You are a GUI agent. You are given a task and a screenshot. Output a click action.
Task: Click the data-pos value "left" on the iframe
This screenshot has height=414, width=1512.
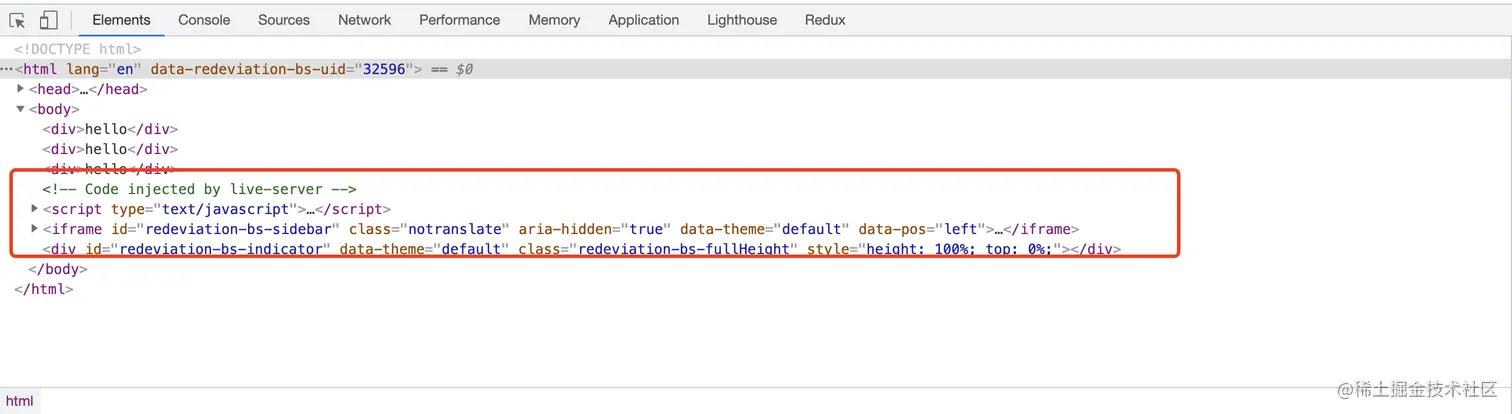[x=963, y=229]
